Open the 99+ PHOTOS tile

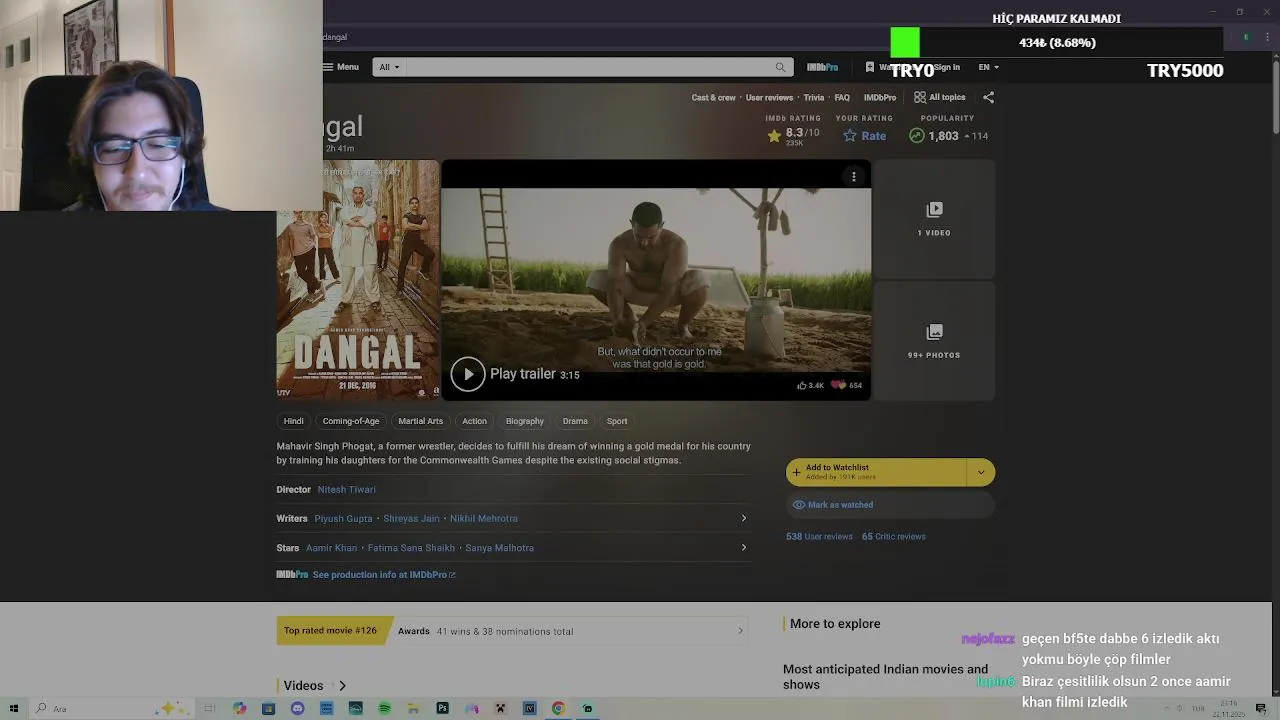tap(934, 341)
